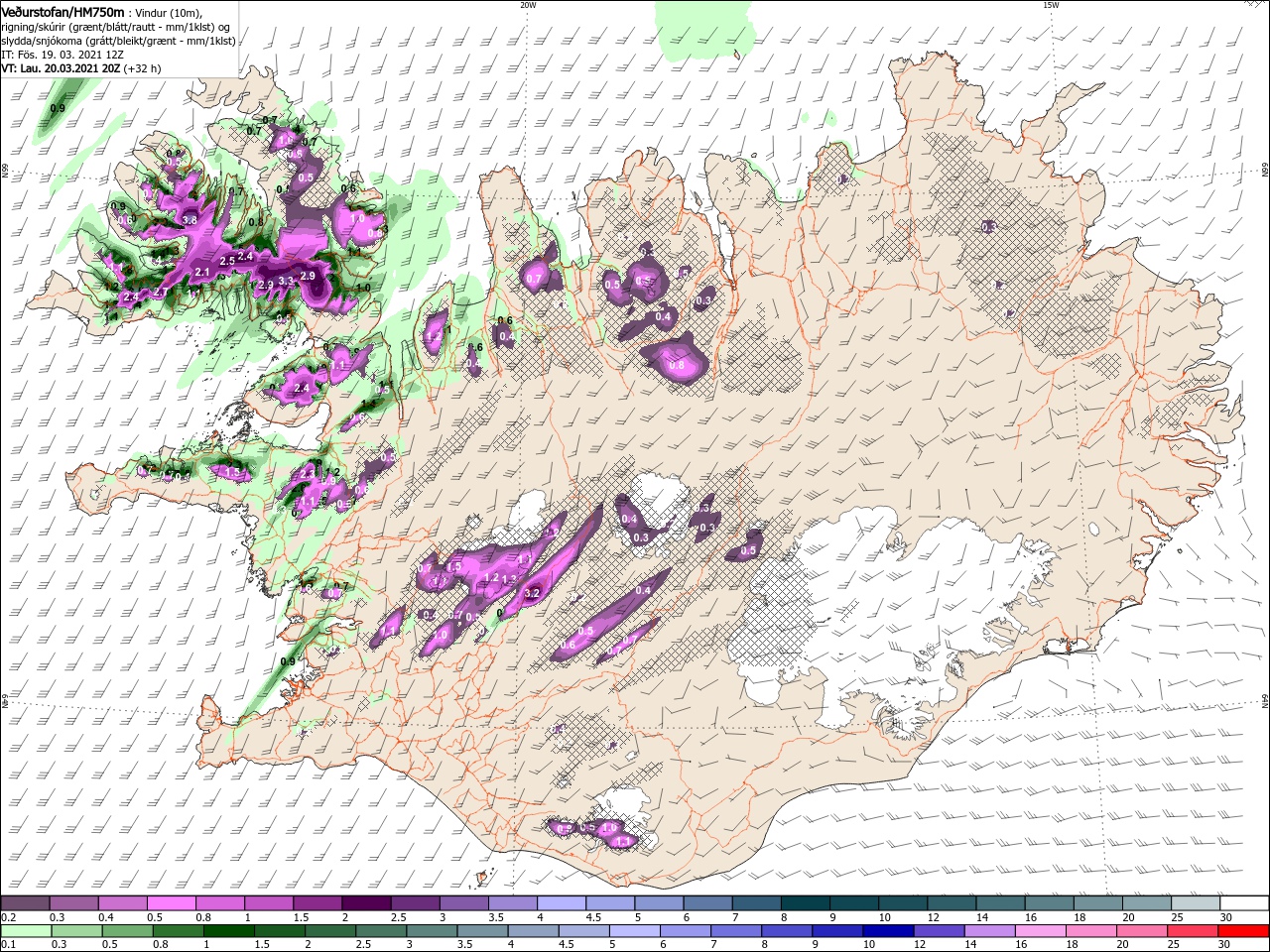This screenshot has height=952, width=1270.
Task: Select darkest green rain swatch starting at 1
Action: tap(228, 930)
